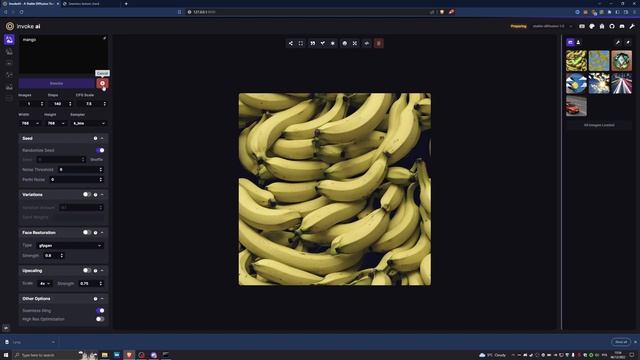Open the Height dropdown
This screenshot has width=640, height=360.
56,123
